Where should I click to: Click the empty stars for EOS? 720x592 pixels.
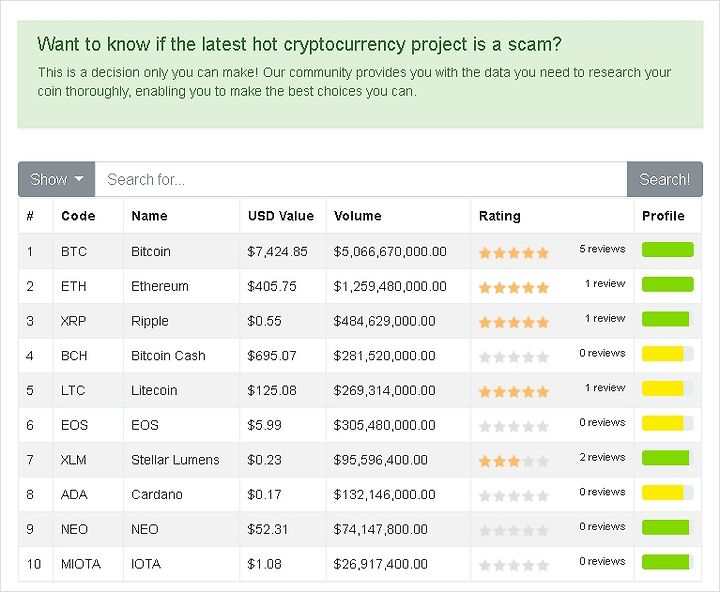coord(514,427)
